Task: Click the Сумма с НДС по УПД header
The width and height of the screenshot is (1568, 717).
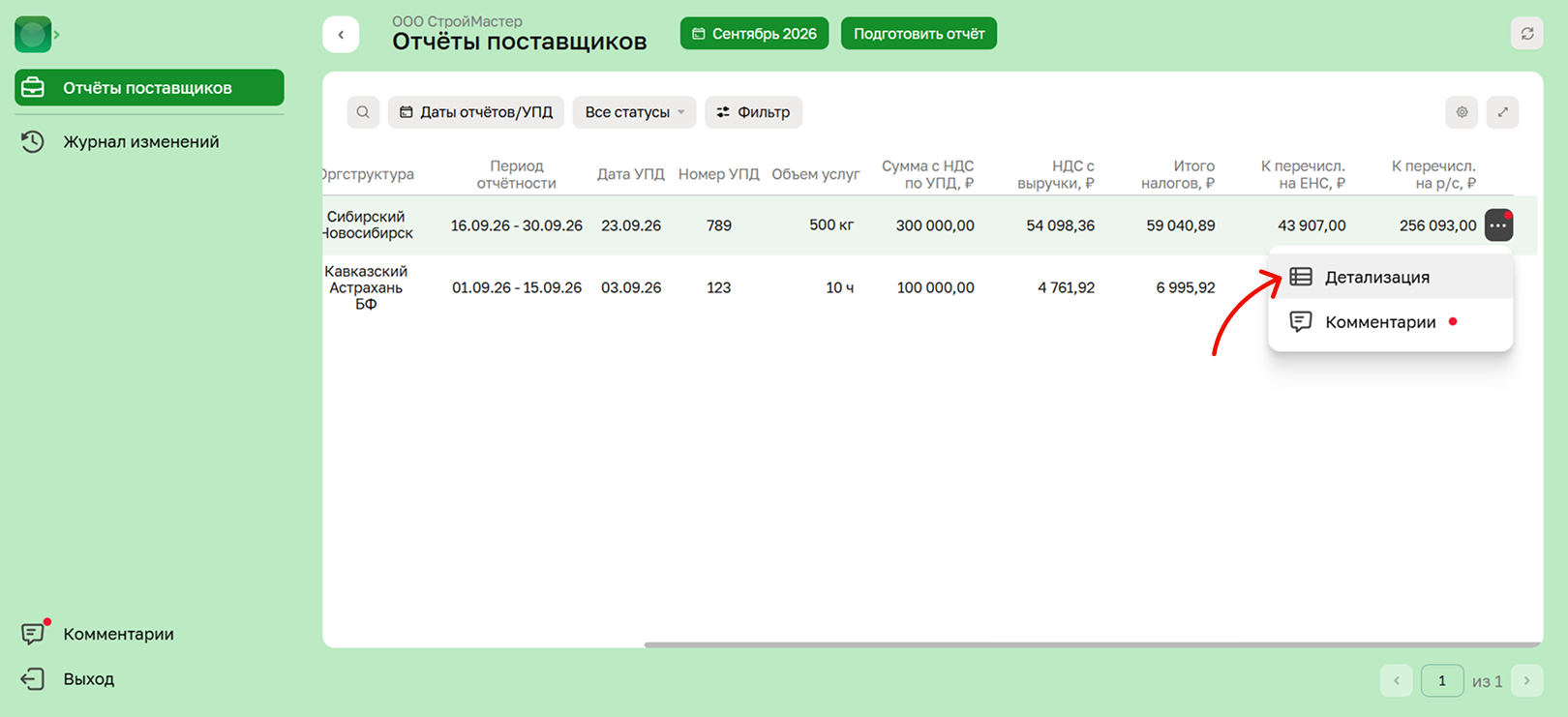Action: [927, 174]
